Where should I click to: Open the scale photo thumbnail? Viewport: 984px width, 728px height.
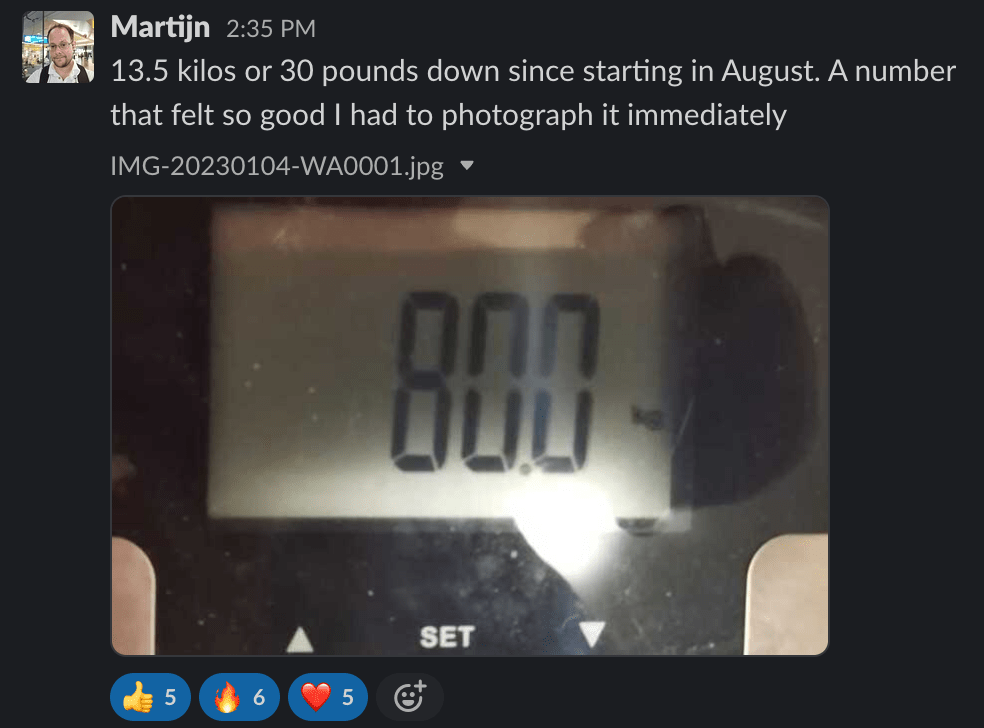tap(470, 426)
